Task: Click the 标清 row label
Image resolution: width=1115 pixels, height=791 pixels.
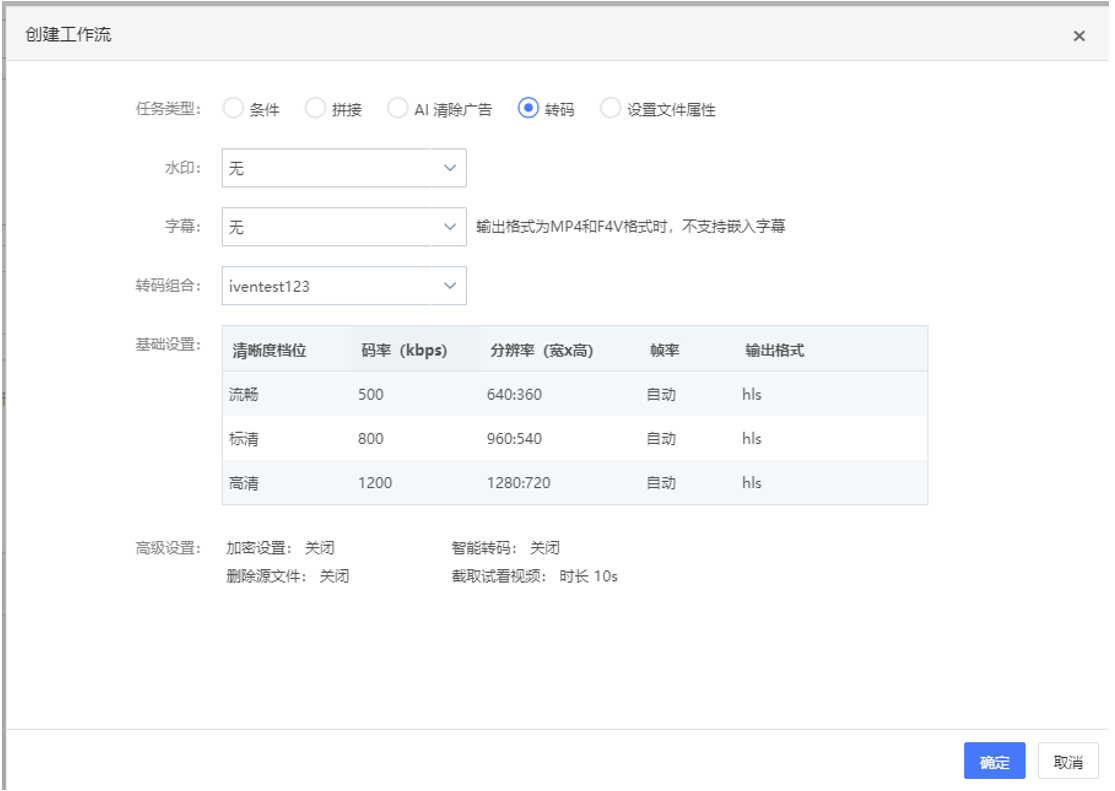Action: [x=244, y=439]
